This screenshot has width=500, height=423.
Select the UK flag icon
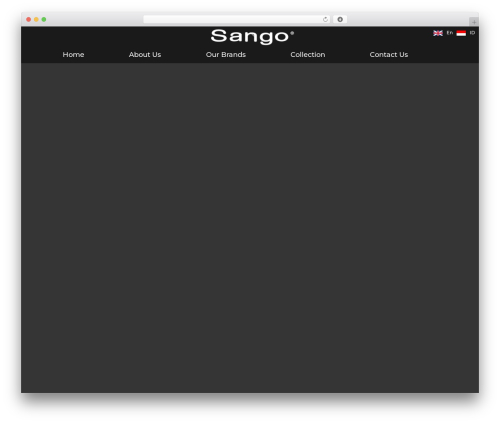pos(438,33)
